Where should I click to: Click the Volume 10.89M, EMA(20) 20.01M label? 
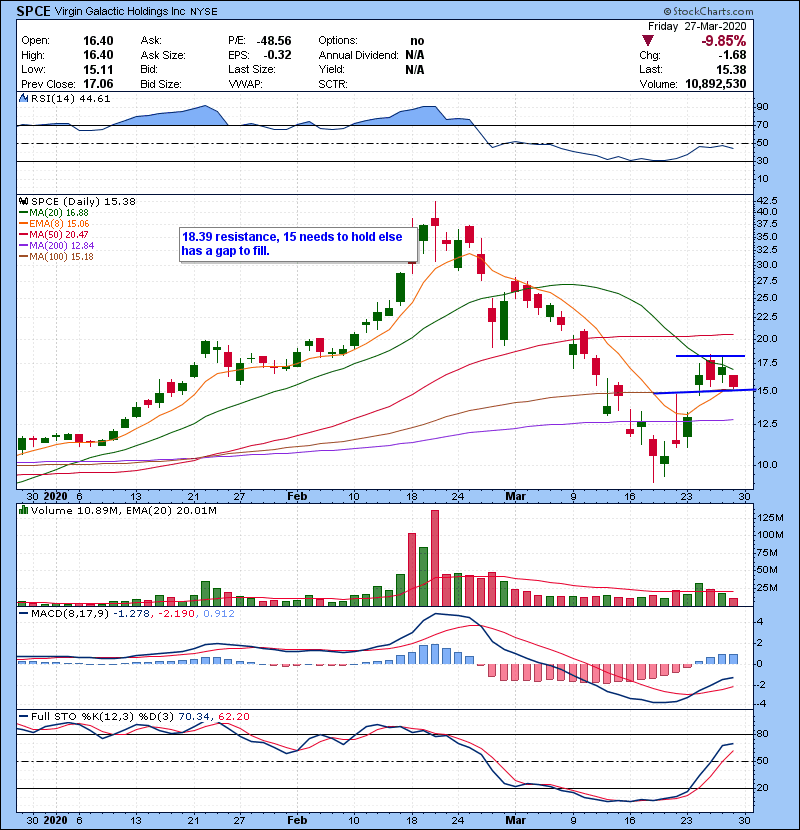[123, 511]
